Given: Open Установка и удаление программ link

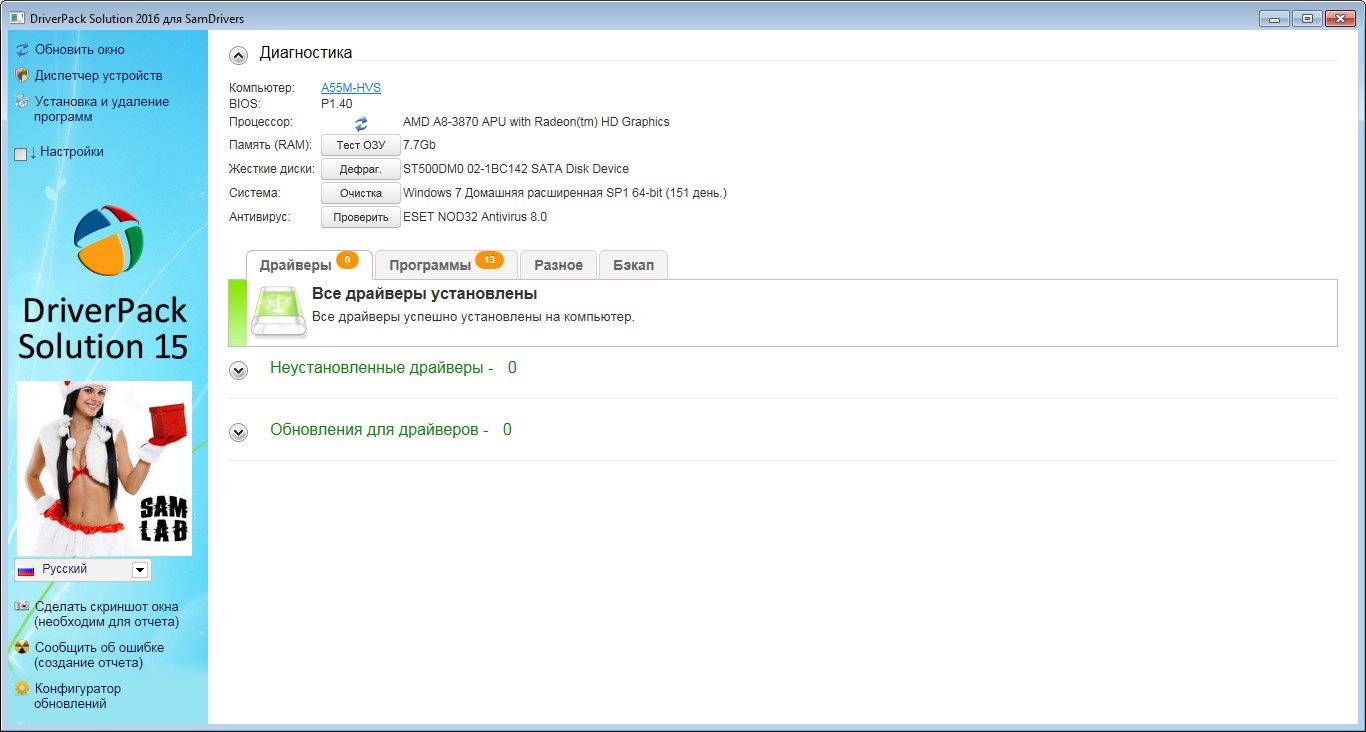Looking at the screenshot, I should tap(101, 109).
